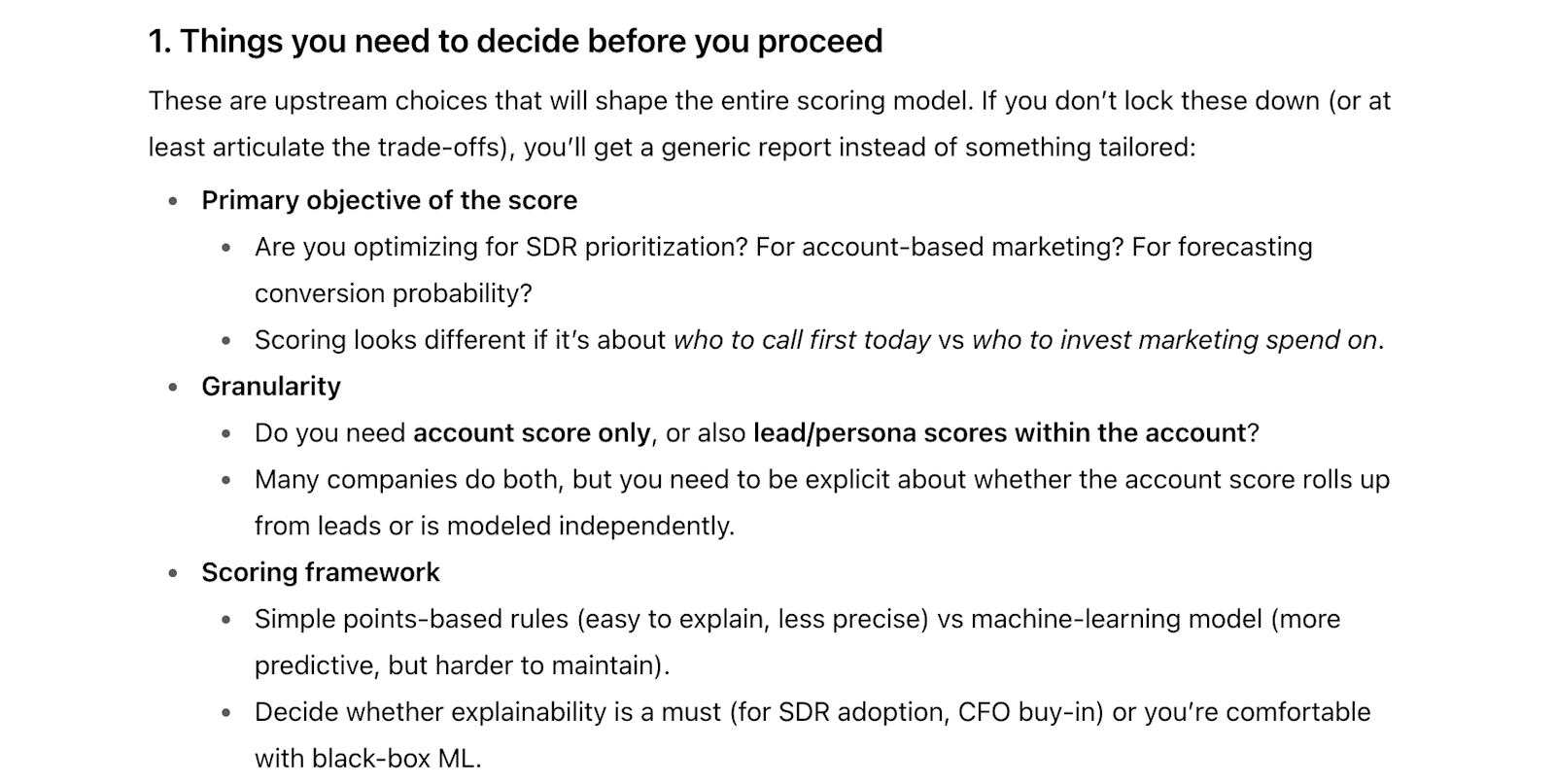The height and width of the screenshot is (784, 1555).
Task: Click the line starting "Many companies do both"
Action: pyautogui.click(x=821, y=480)
